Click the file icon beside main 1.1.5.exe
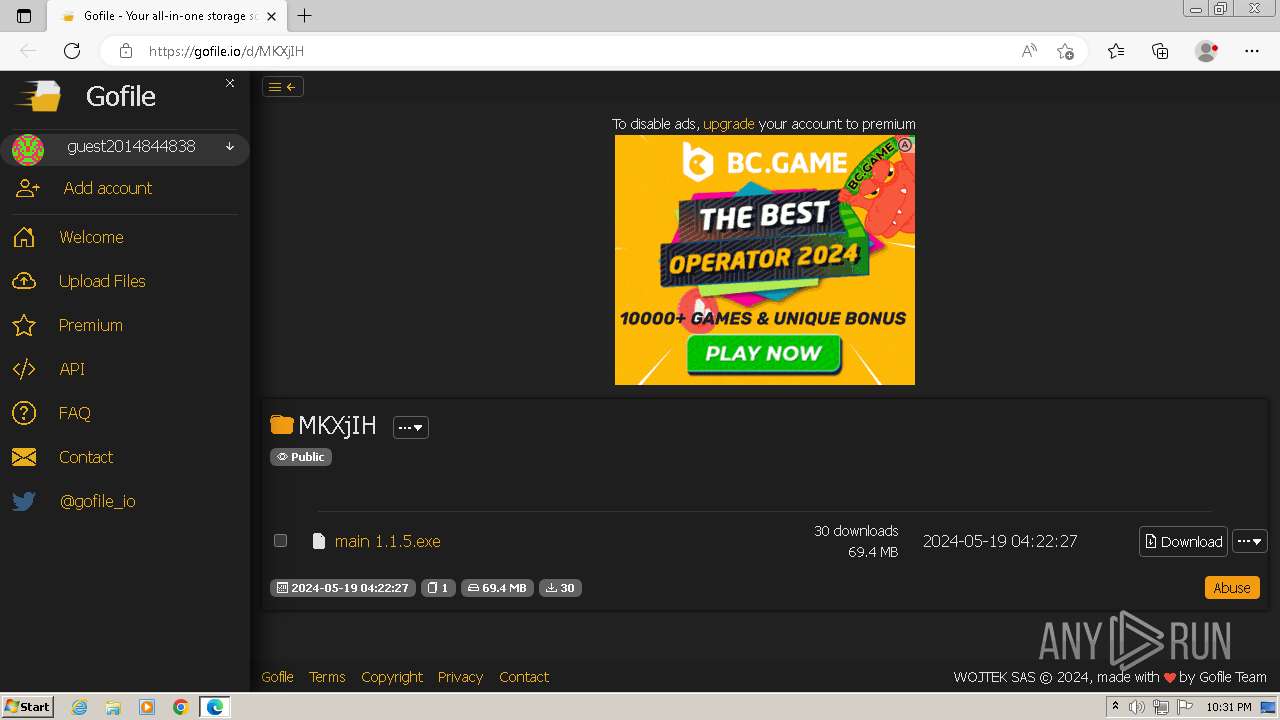1280x720 pixels. pyautogui.click(x=319, y=541)
